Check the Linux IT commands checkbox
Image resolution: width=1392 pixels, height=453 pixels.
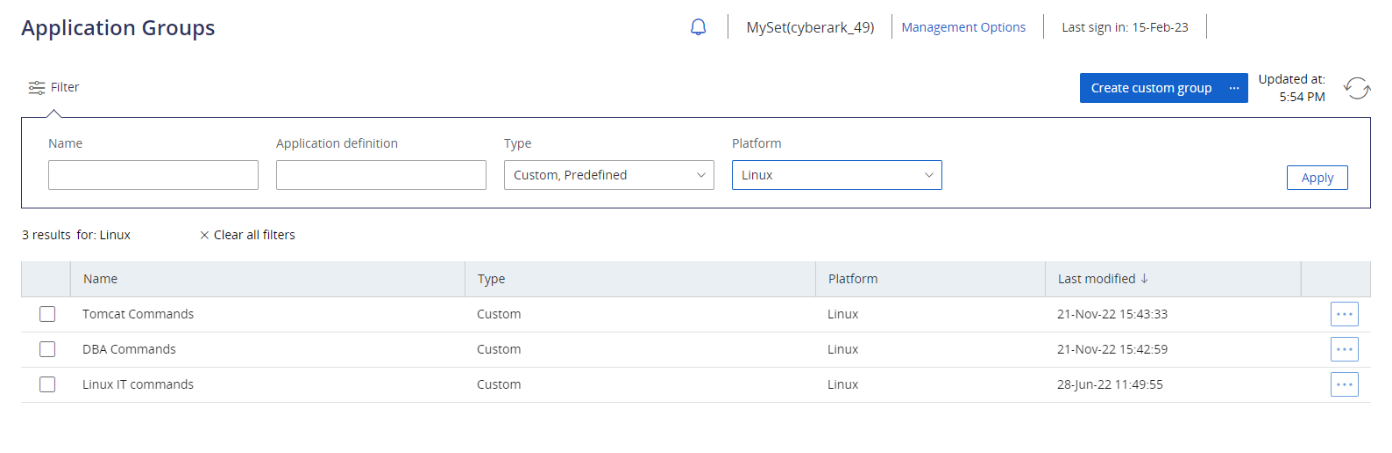tap(47, 384)
